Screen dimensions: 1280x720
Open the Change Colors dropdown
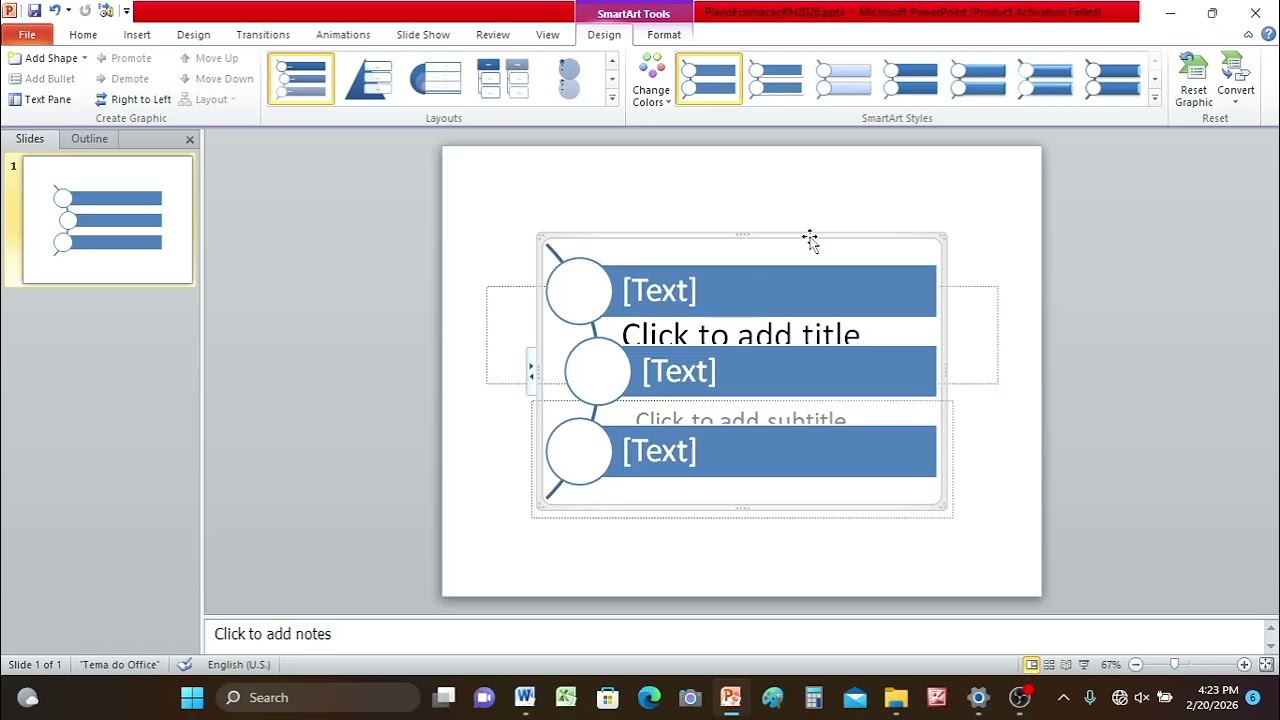coord(651,80)
